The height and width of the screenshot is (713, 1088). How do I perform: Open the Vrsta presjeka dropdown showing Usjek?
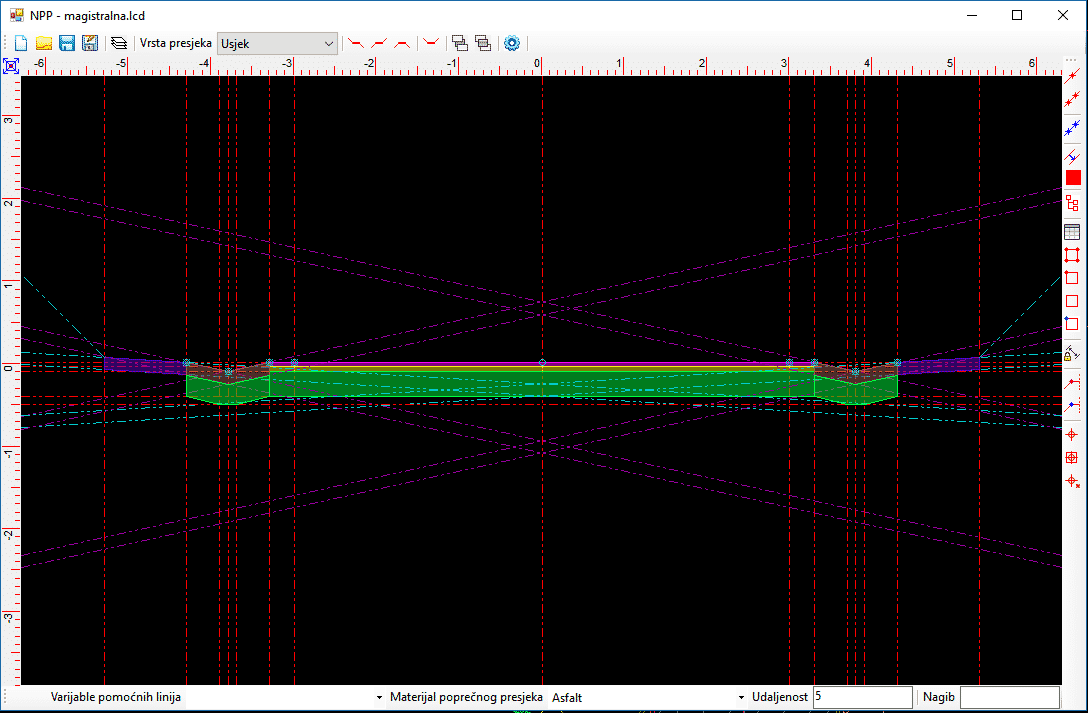point(278,43)
